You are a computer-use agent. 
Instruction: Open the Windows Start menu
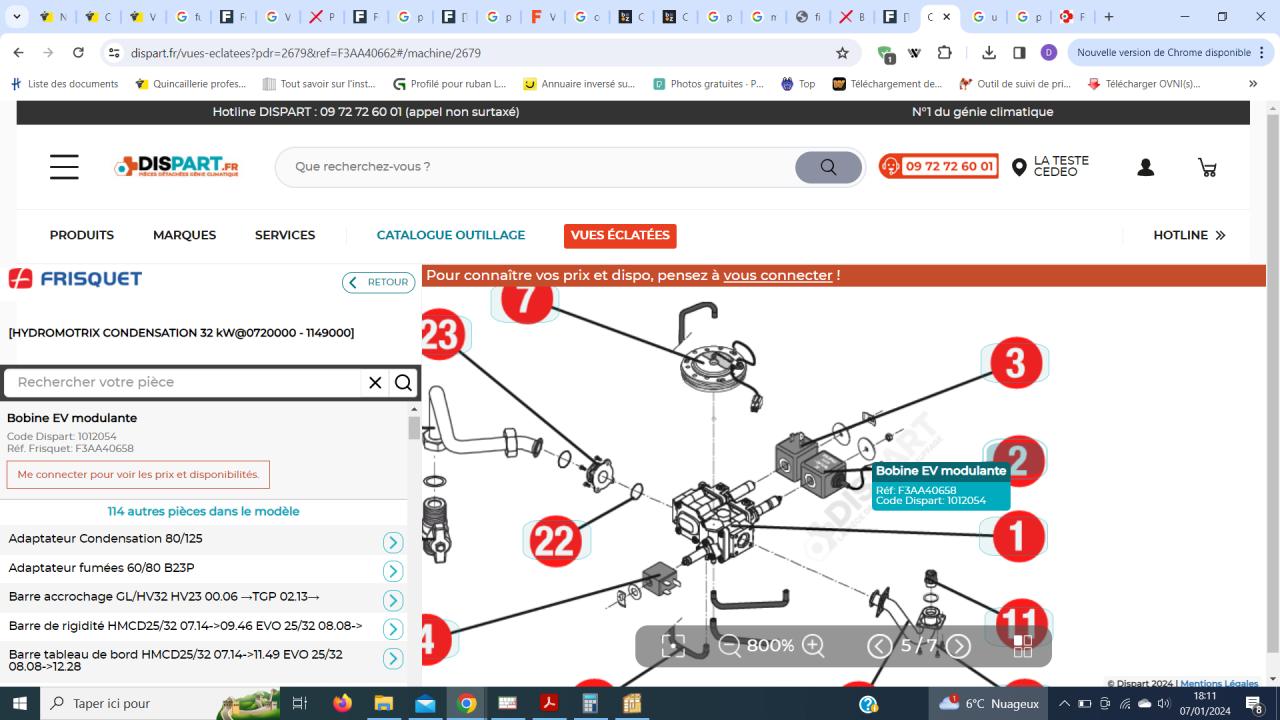tap(20, 703)
